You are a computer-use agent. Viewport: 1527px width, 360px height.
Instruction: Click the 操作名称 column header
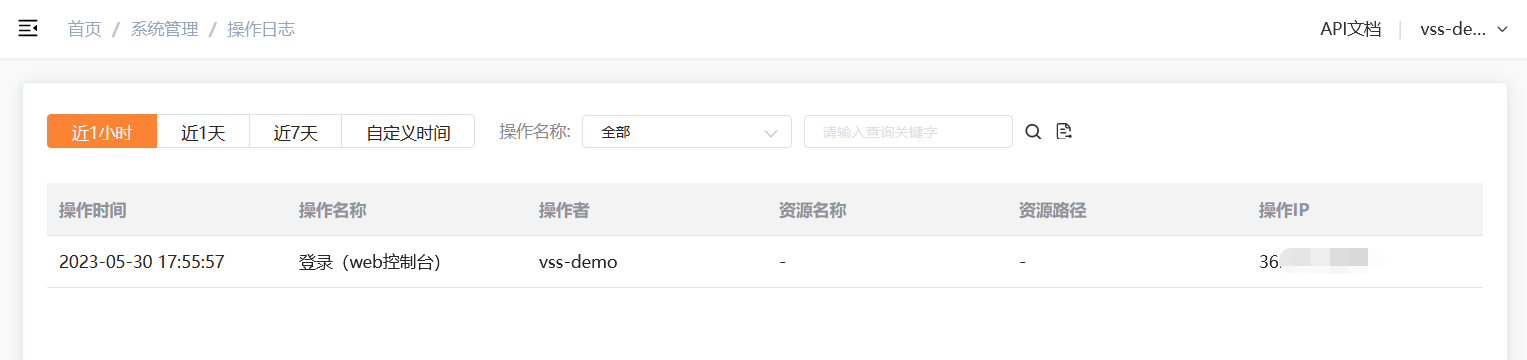[x=332, y=210]
